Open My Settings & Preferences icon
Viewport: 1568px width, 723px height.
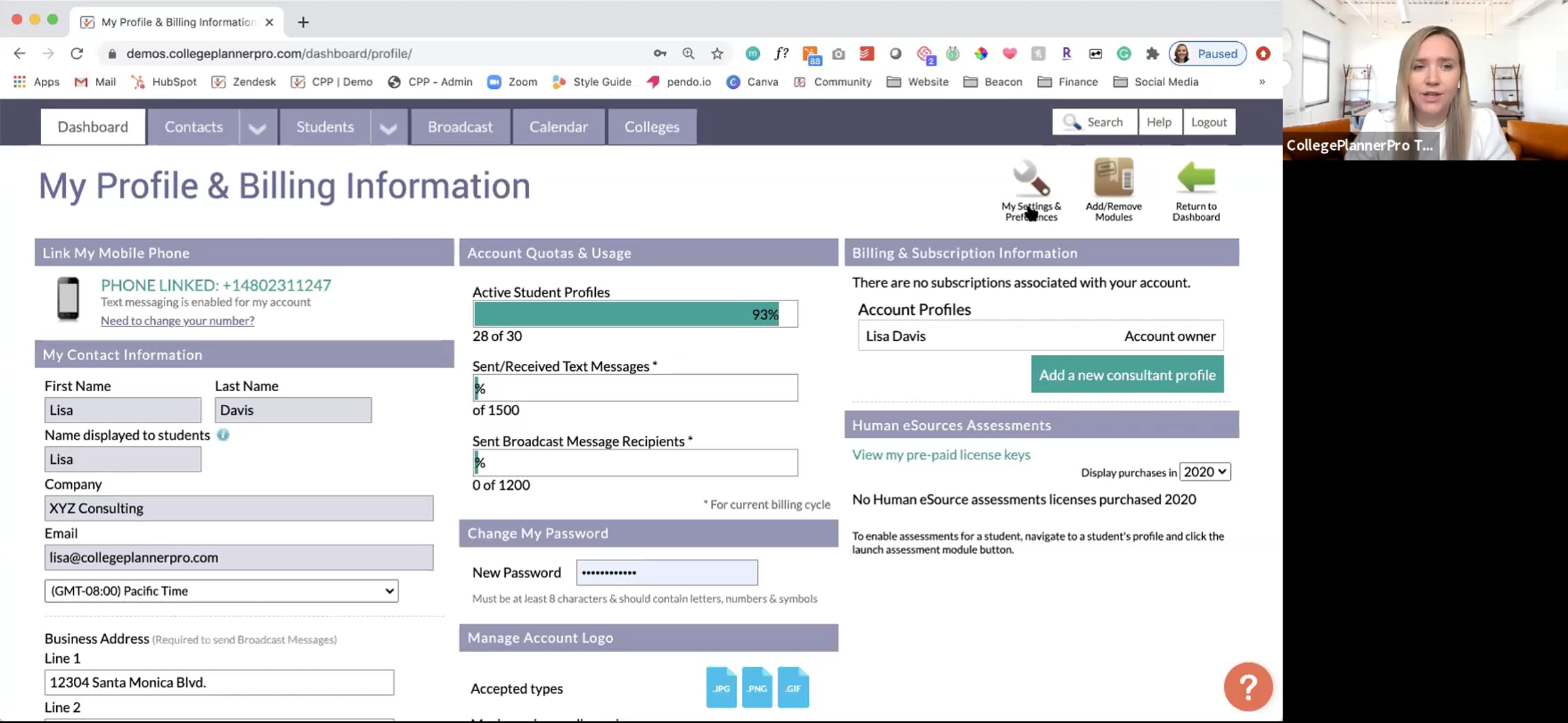[1031, 178]
